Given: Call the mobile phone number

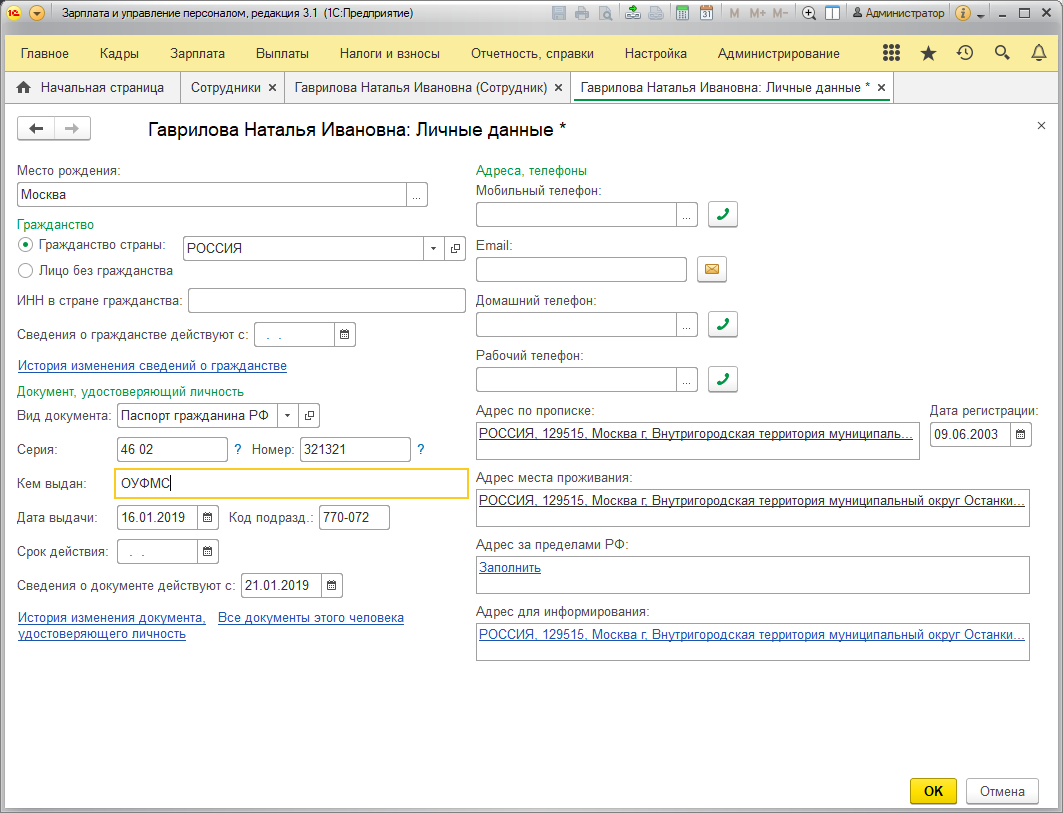Looking at the screenshot, I should pyautogui.click(x=722, y=214).
